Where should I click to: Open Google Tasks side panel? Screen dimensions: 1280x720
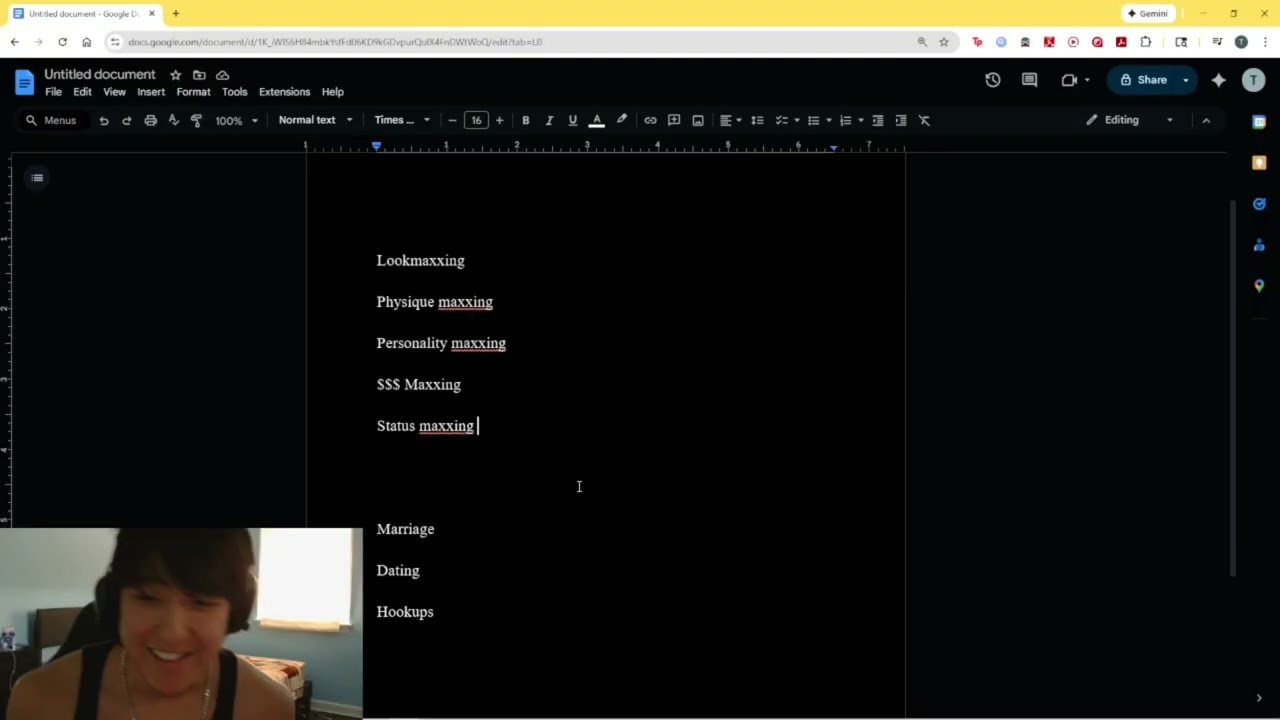coord(1259,204)
